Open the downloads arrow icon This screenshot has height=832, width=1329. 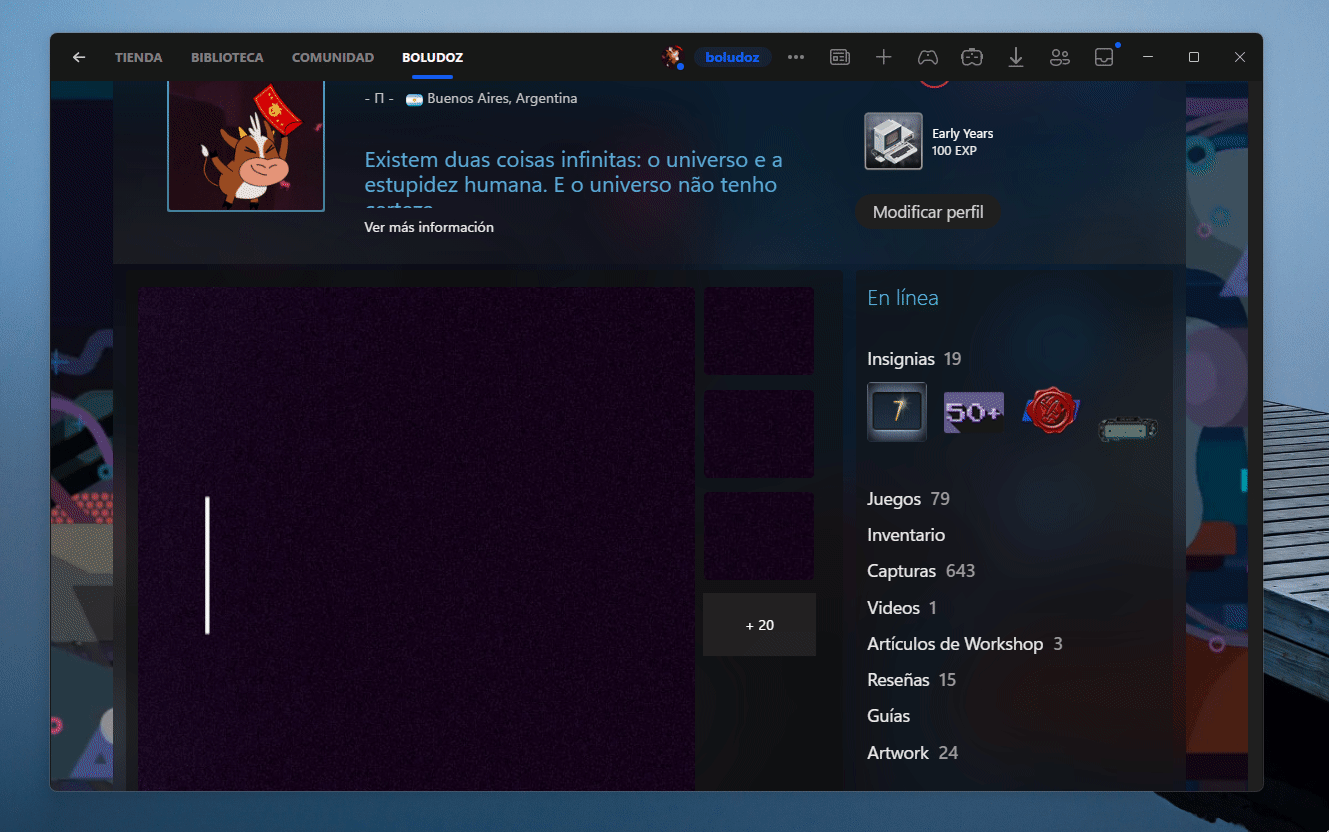pos(1016,57)
